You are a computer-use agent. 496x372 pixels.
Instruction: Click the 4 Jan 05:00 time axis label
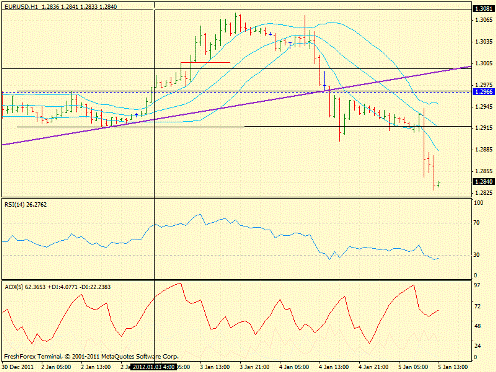(295, 367)
